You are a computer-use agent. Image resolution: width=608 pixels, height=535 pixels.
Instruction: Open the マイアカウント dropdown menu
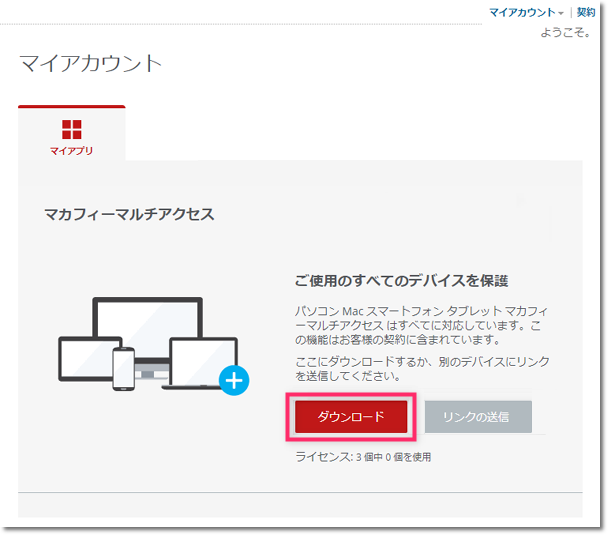point(526,12)
